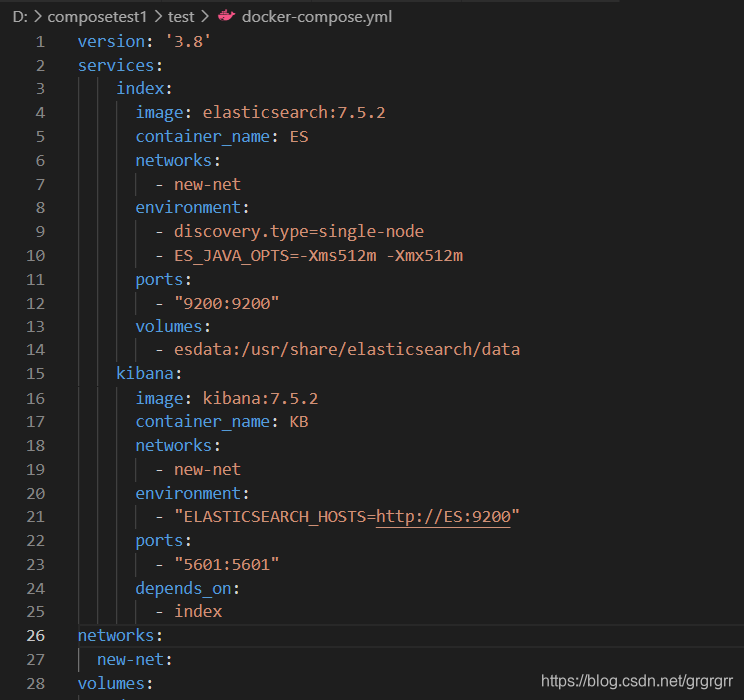Select the composetest1 breadcrumb folder
Viewport: 744px width, 700px height.
[x=97, y=17]
